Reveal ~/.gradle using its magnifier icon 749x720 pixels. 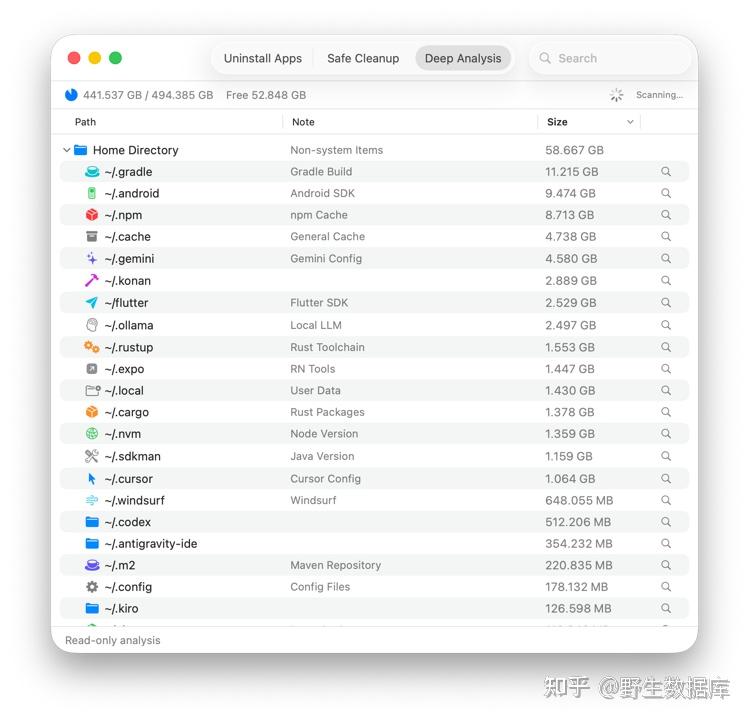point(666,171)
